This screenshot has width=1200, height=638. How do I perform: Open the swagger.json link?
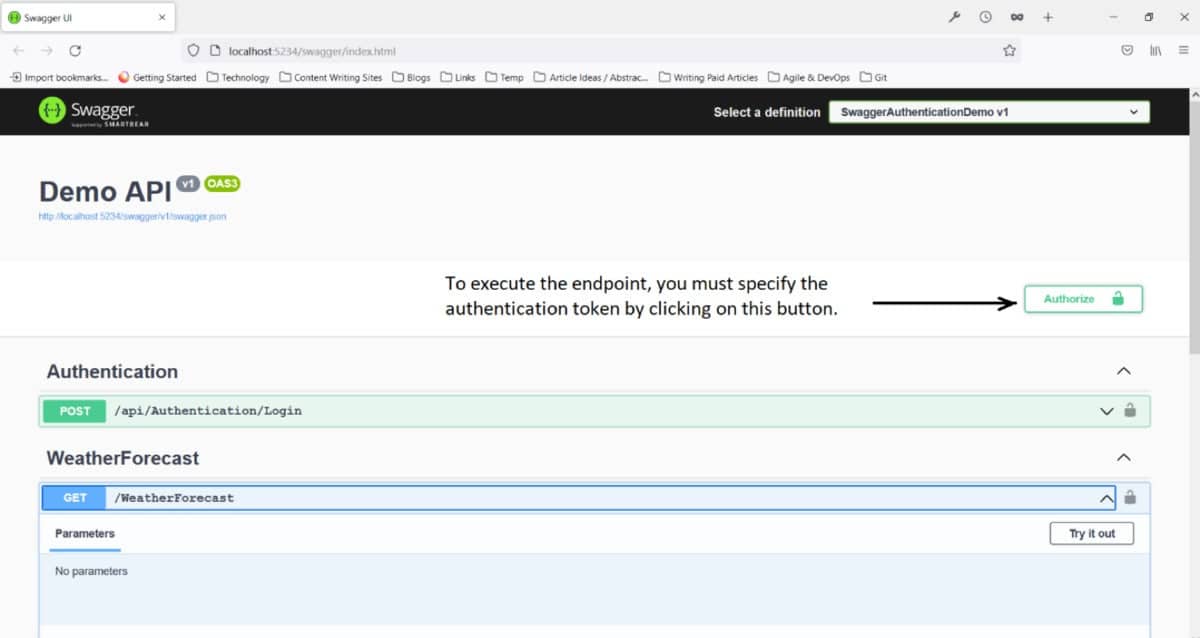click(x=132, y=216)
